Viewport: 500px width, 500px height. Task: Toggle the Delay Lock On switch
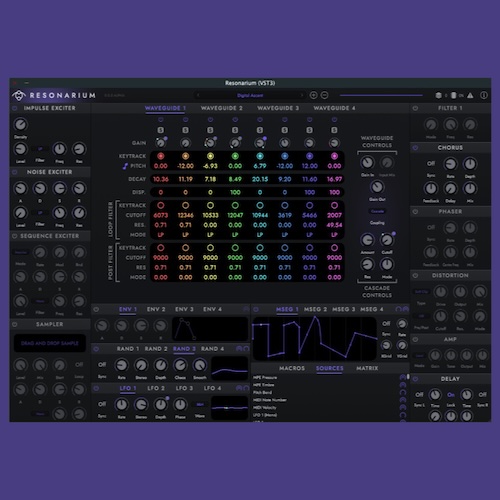pos(451,395)
